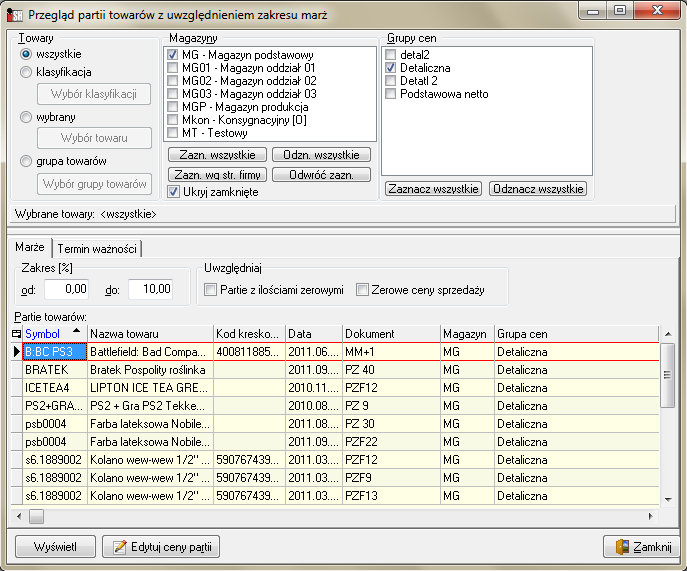Click the 'PZF13' document cell
This screenshot has height=571, width=687.
coord(391,496)
